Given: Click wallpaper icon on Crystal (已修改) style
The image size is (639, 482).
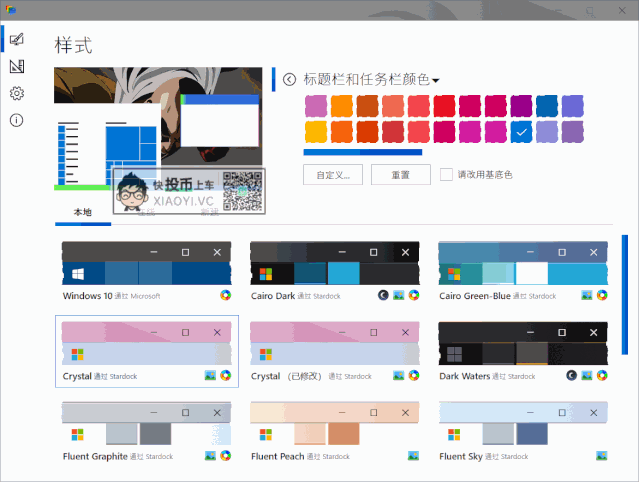Looking at the screenshot, I should 399,375.
